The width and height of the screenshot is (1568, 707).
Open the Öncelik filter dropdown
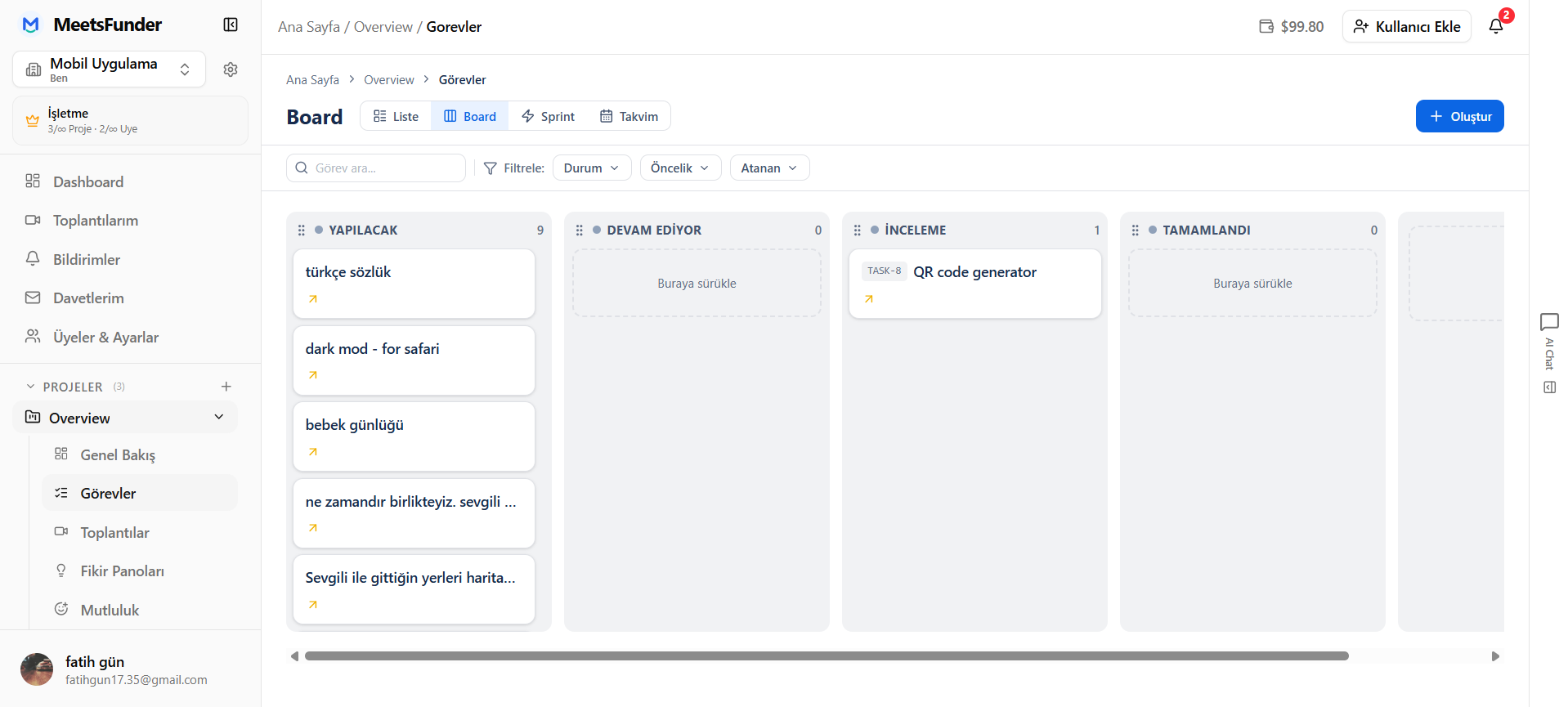click(679, 168)
